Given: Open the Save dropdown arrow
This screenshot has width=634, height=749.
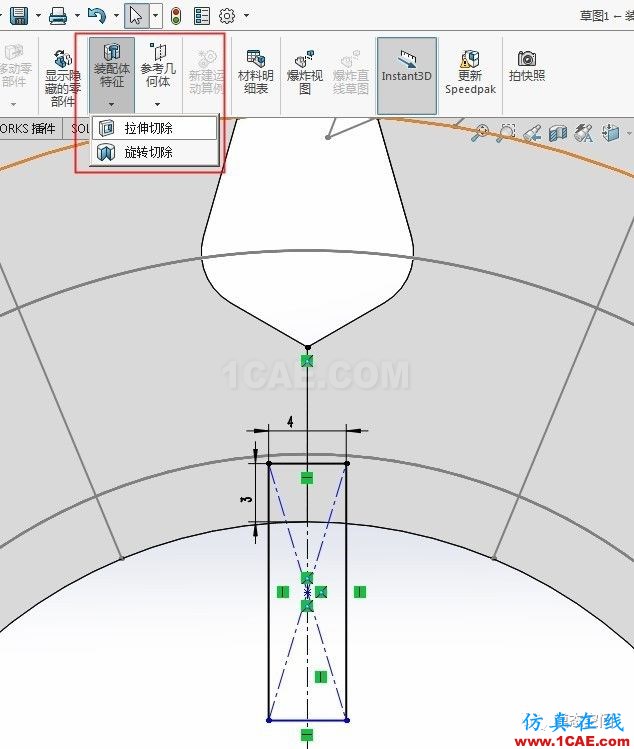Looking at the screenshot, I should (x=38, y=16).
